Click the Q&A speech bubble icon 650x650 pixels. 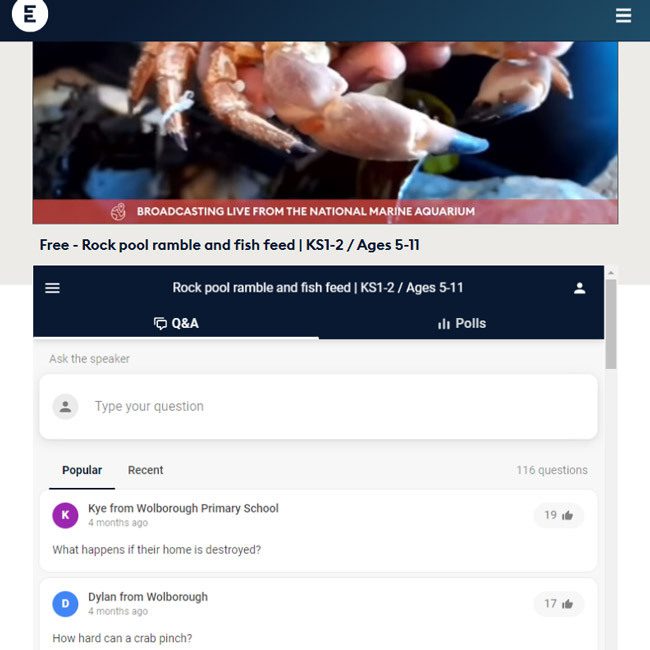click(160, 323)
